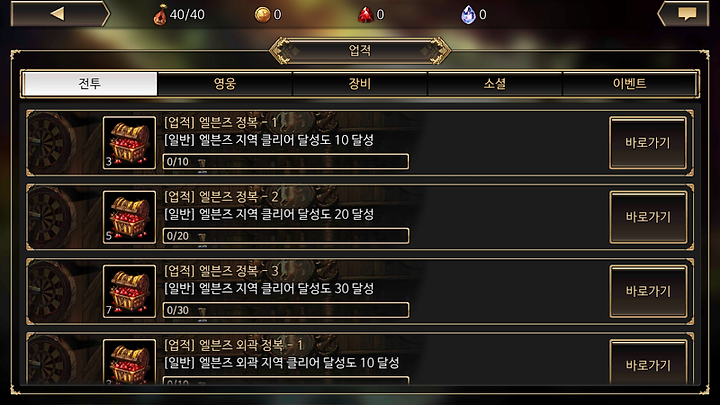This screenshot has width=720, height=405.
Task: Open the 소셜 tab
Action: pos(495,84)
